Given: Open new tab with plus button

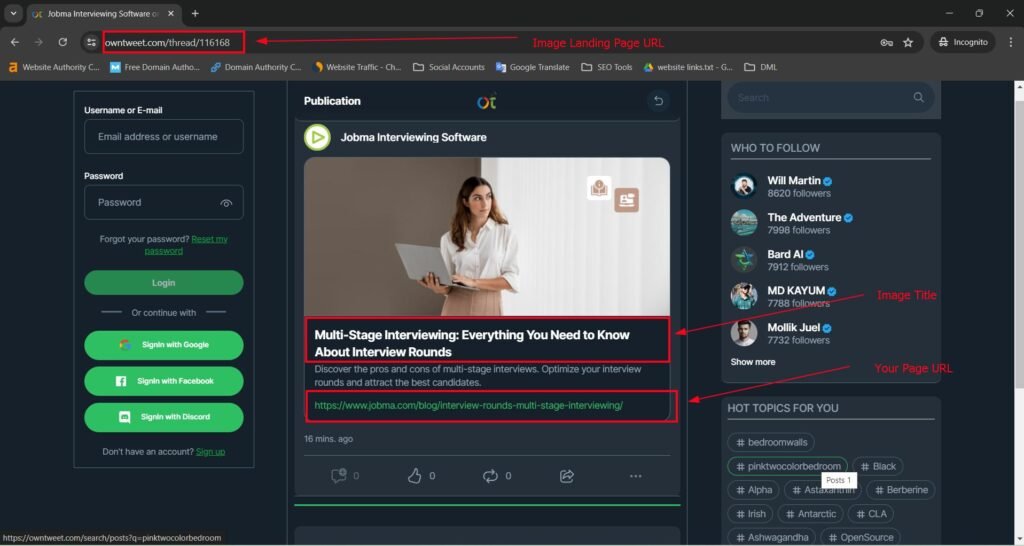Looking at the screenshot, I should pyautogui.click(x=195, y=13).
